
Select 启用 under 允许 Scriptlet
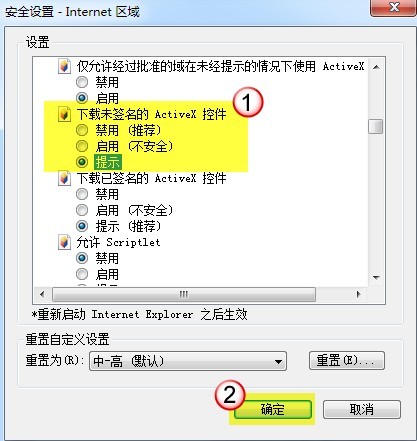(82, 274)
